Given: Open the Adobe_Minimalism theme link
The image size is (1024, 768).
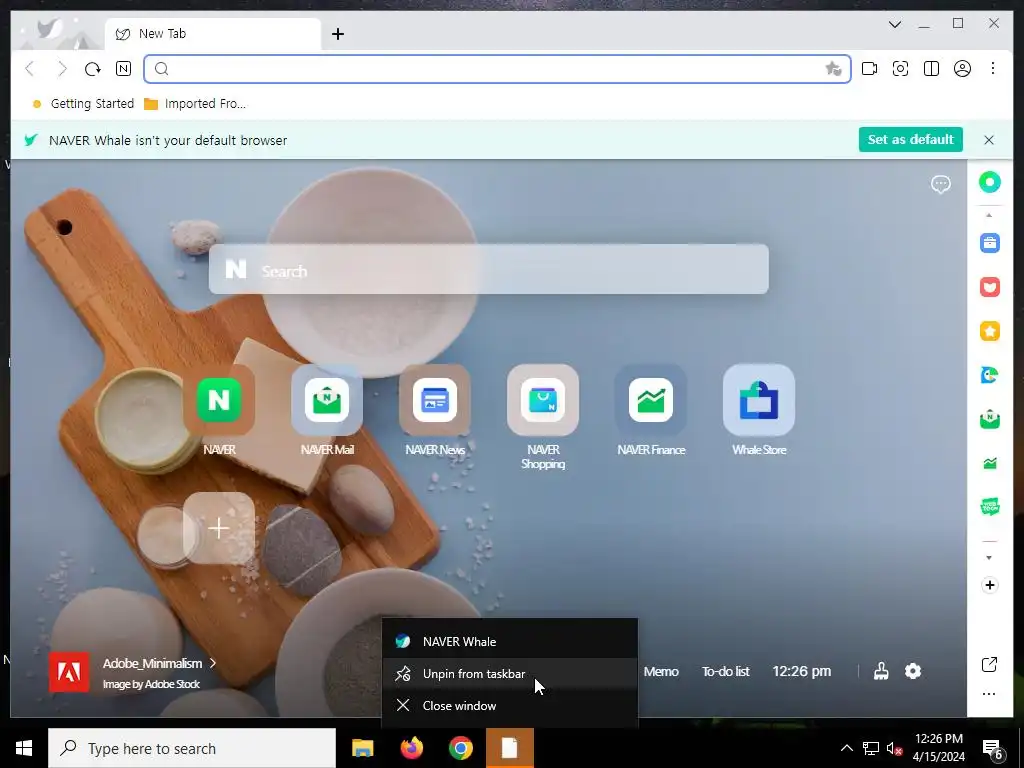Looking at the screenshot, I should pos(159,664).
